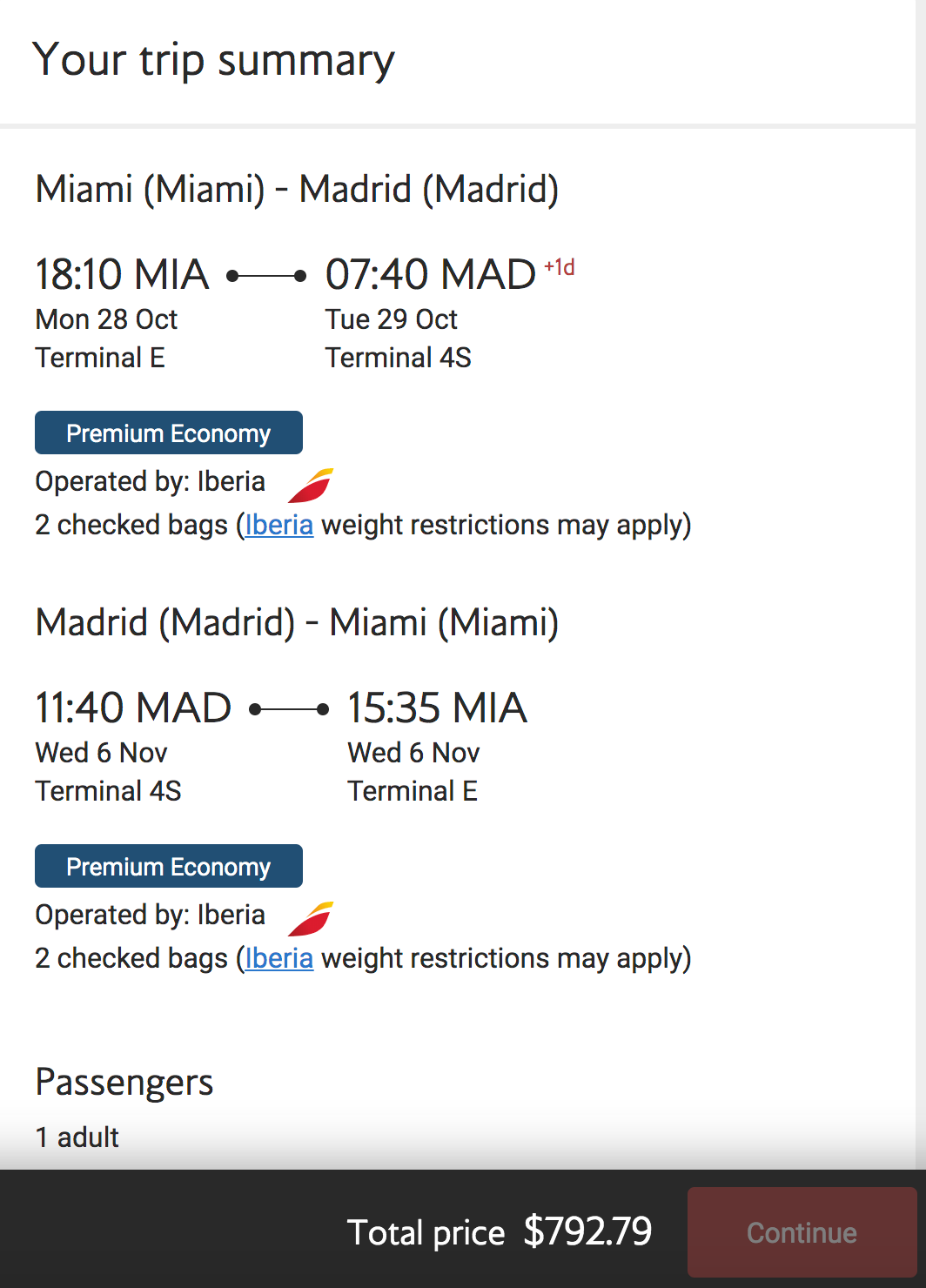
Task: Click the 07:40 MAD arrival time
Action: tap(431, 274)
